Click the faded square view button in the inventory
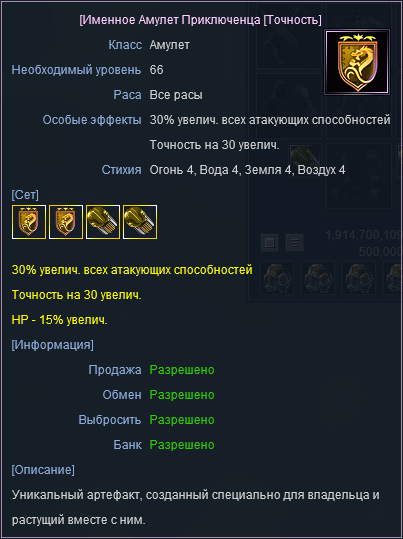 pyautogui.click(x=270, y=243)
